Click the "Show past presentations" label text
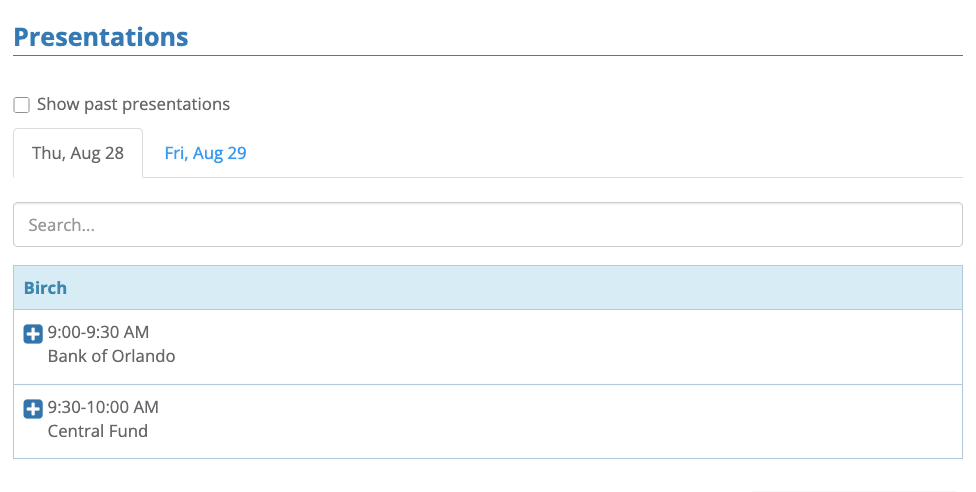The width and height of the screenshot is (976, 492). [x=133, y=104]
